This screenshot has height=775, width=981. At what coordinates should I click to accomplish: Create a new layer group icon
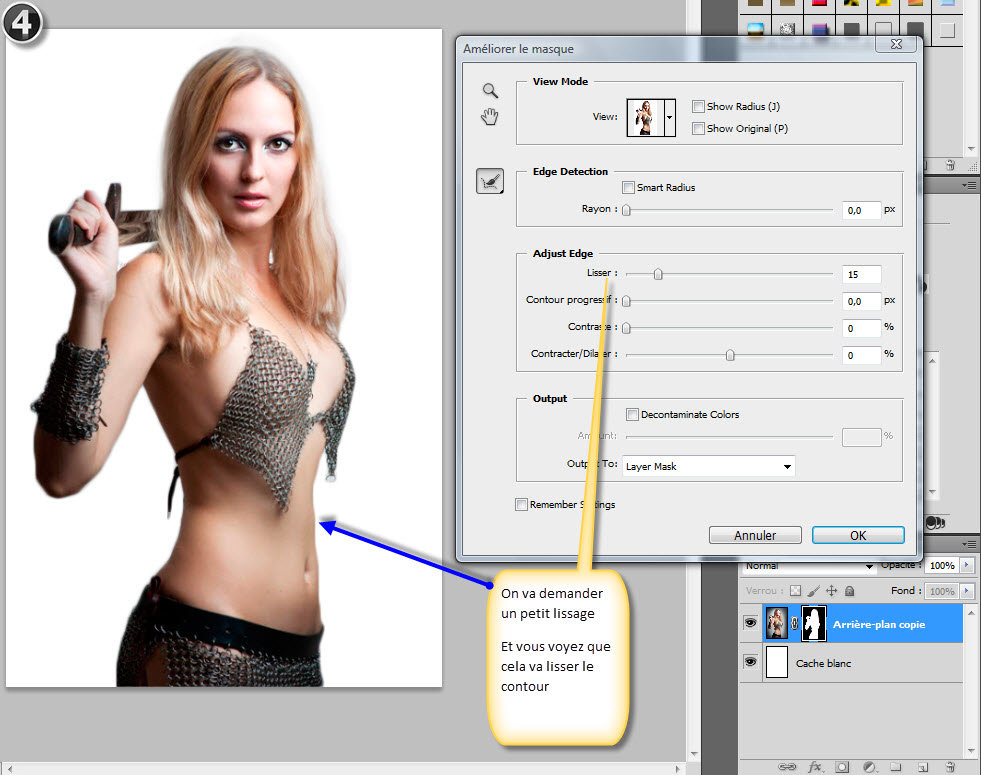[896, 767]
